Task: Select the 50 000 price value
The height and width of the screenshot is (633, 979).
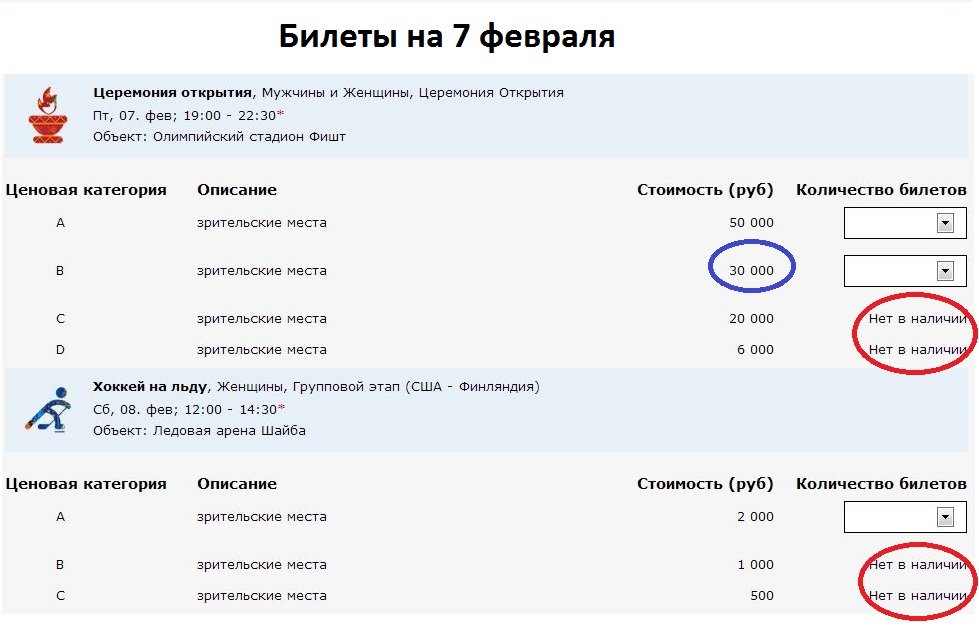Action: point(751,223)
